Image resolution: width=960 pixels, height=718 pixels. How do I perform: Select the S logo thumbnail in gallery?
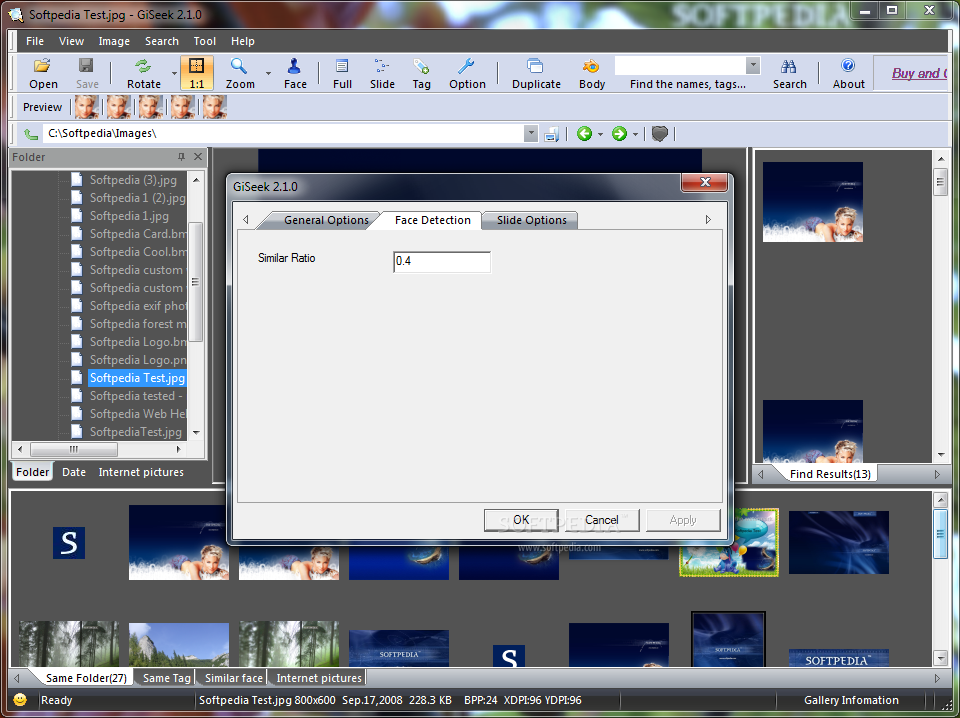(x=69, y=543)
